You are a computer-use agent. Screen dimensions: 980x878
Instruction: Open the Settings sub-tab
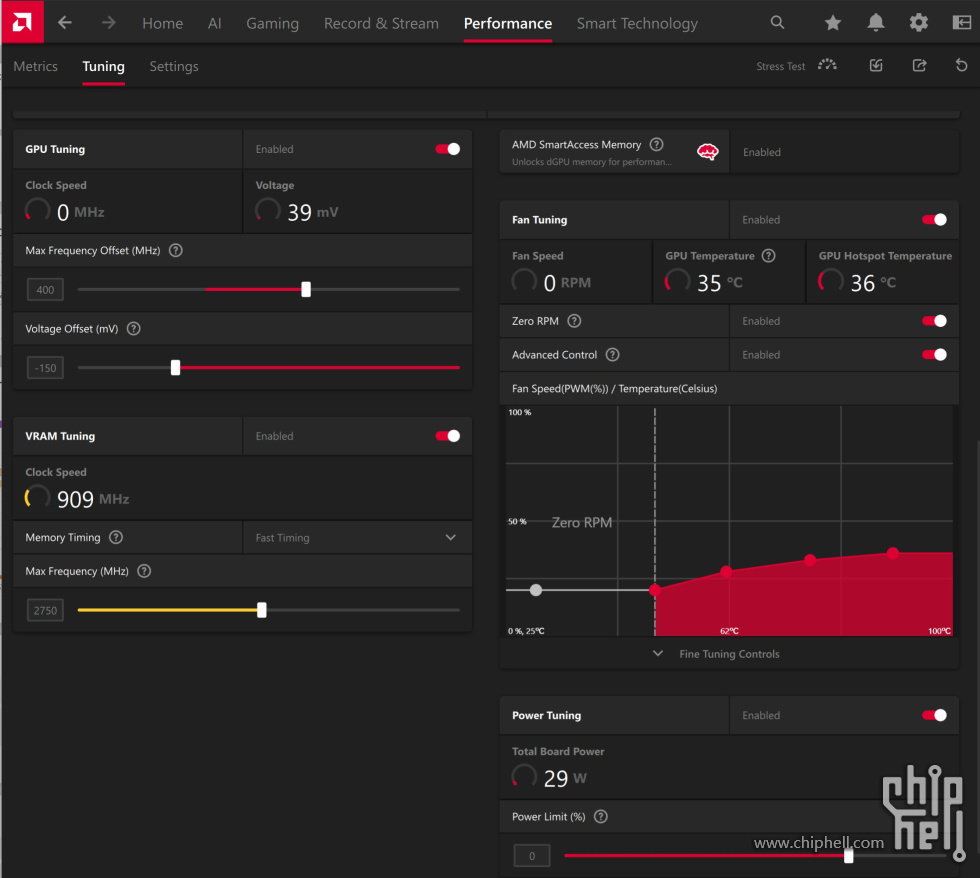174,66
